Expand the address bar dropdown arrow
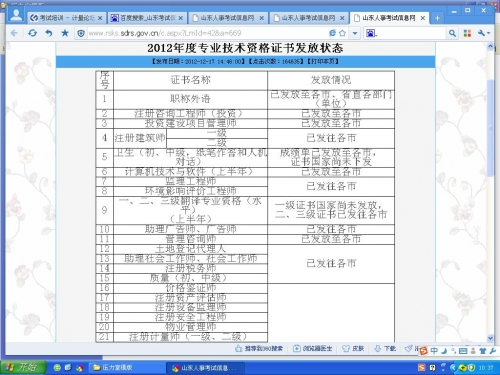The width and height of the screenshot is (500, 375). [x=355, y=33]
